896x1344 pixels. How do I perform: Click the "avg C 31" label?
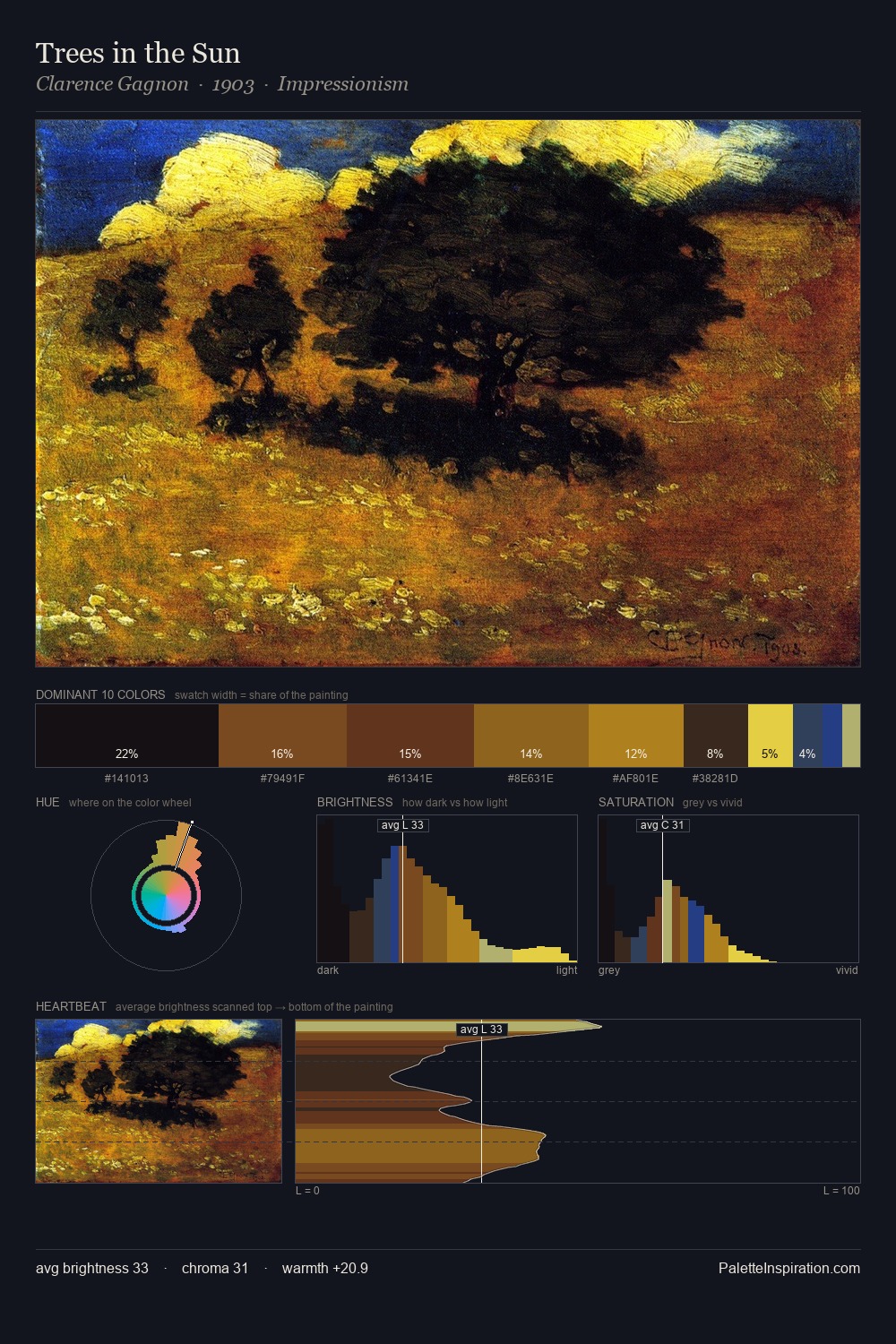pyautogui.click(x=663, y=825)
